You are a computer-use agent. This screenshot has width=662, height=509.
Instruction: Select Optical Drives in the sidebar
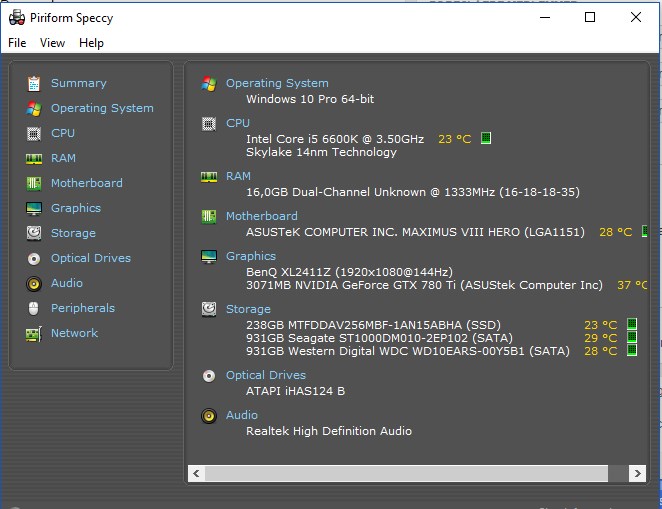(91, 258)
